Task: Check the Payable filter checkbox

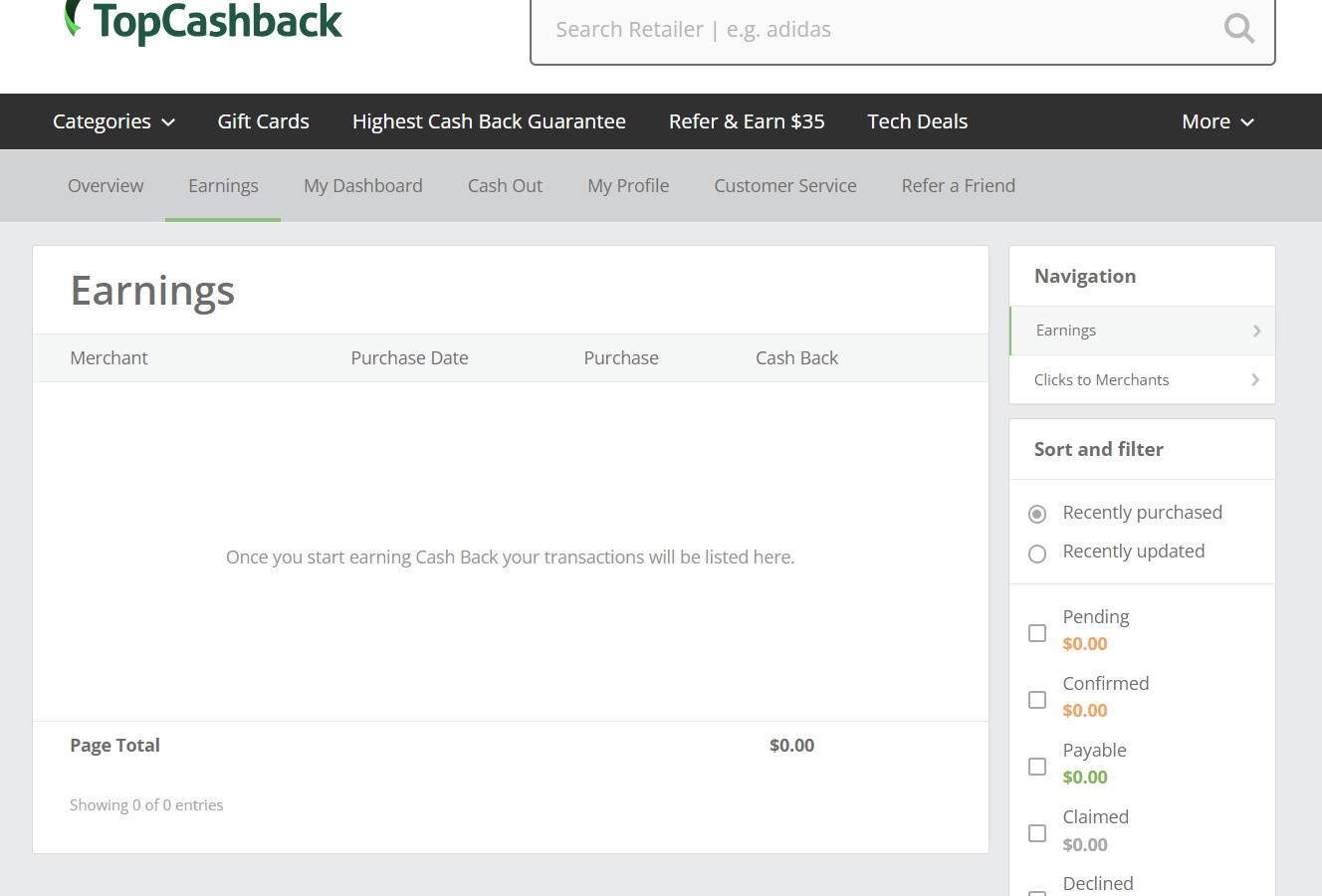Action: coord(1037,767)
